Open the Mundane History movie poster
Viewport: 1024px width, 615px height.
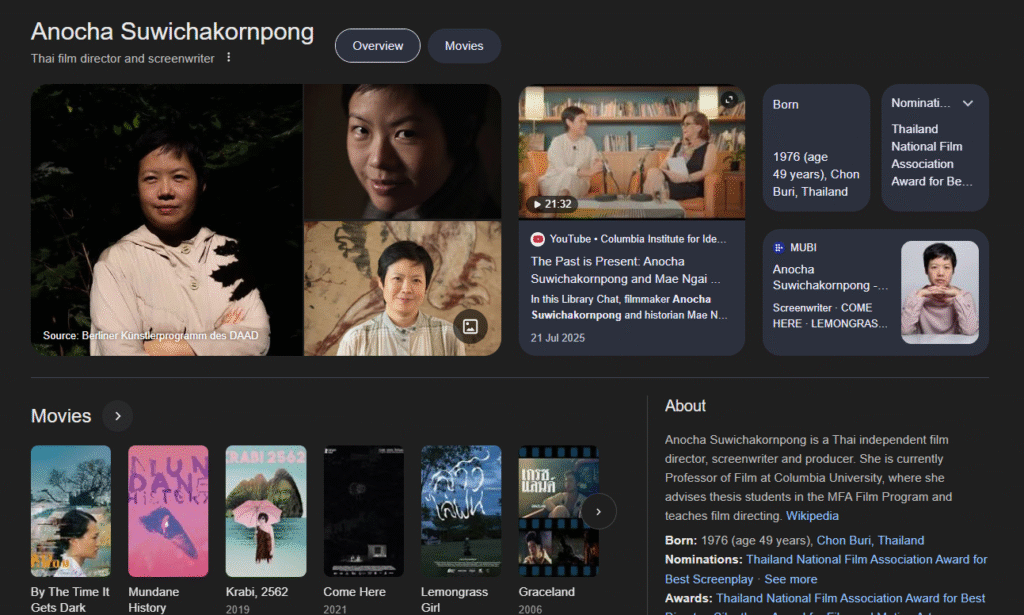[168, 511]
